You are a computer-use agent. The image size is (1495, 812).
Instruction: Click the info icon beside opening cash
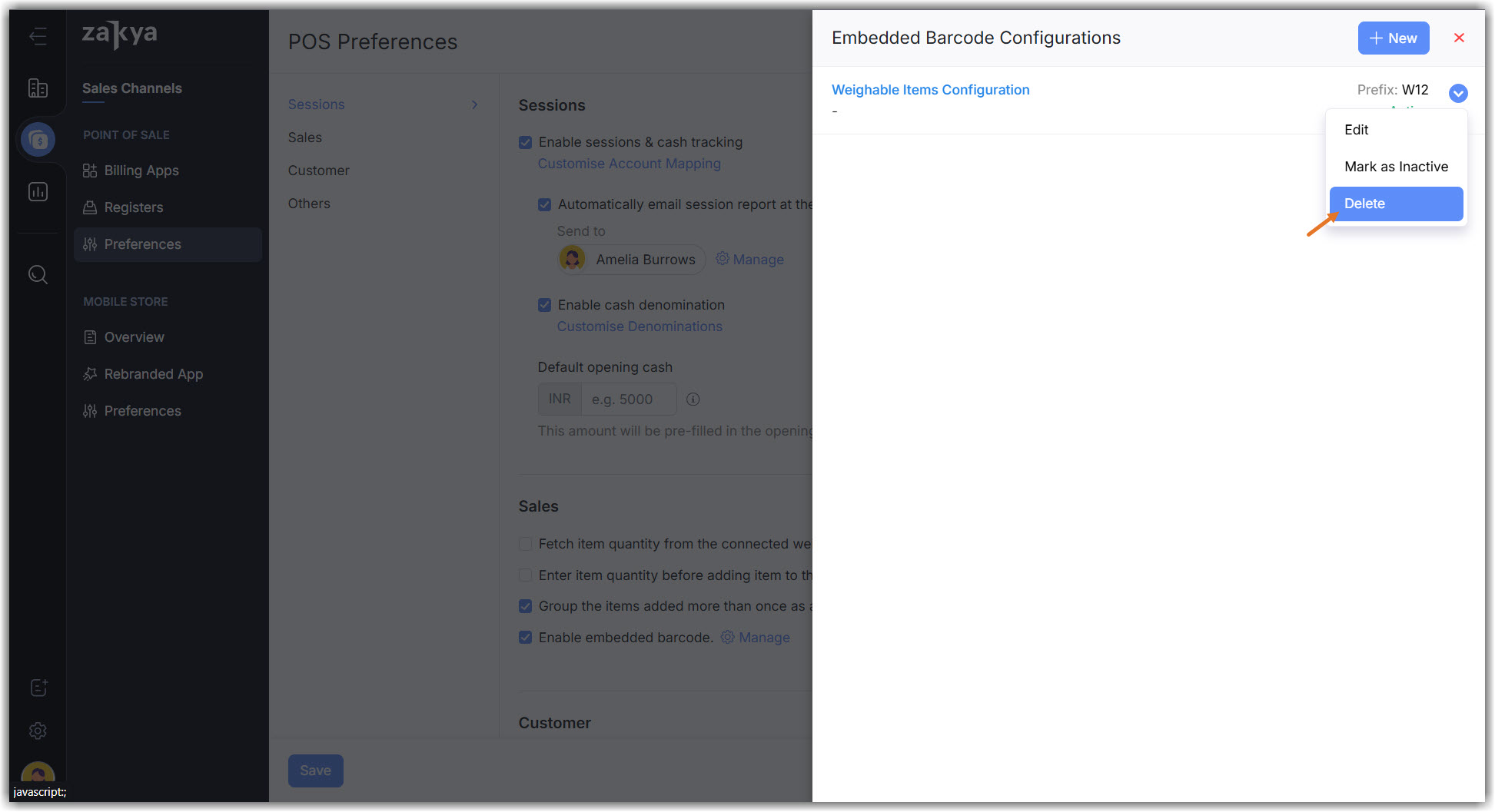click(693, 399)
